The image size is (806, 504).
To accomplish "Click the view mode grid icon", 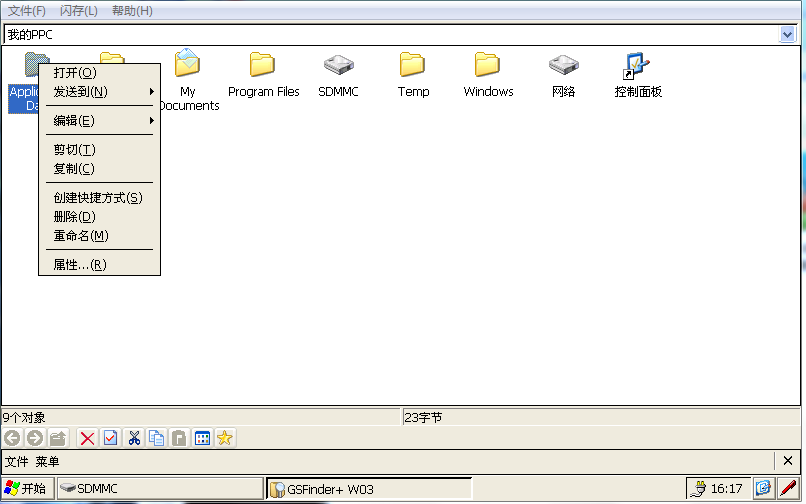I will tap(202, 438).
